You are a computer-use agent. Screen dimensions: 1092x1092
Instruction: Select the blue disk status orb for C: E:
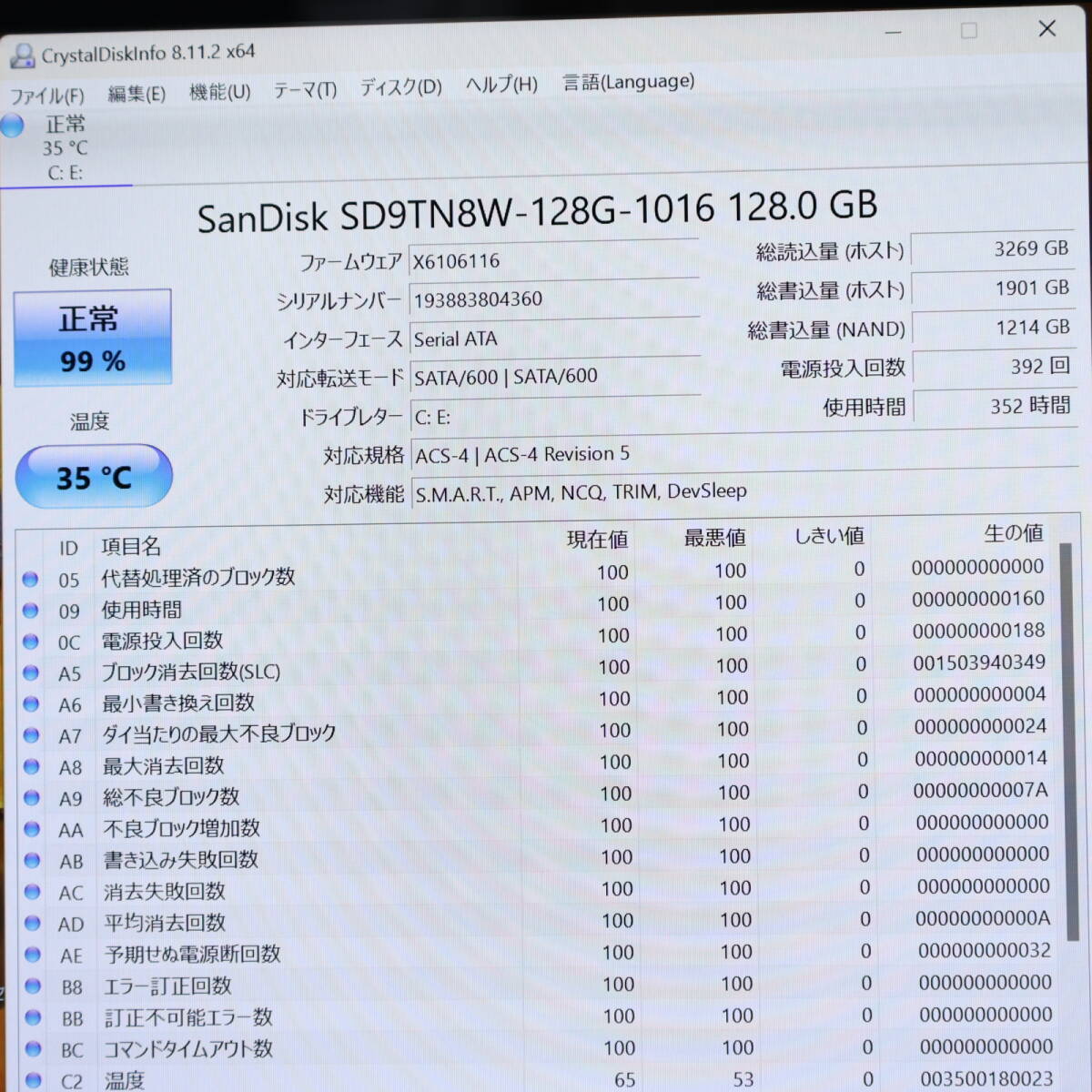(x=12, y=125)
